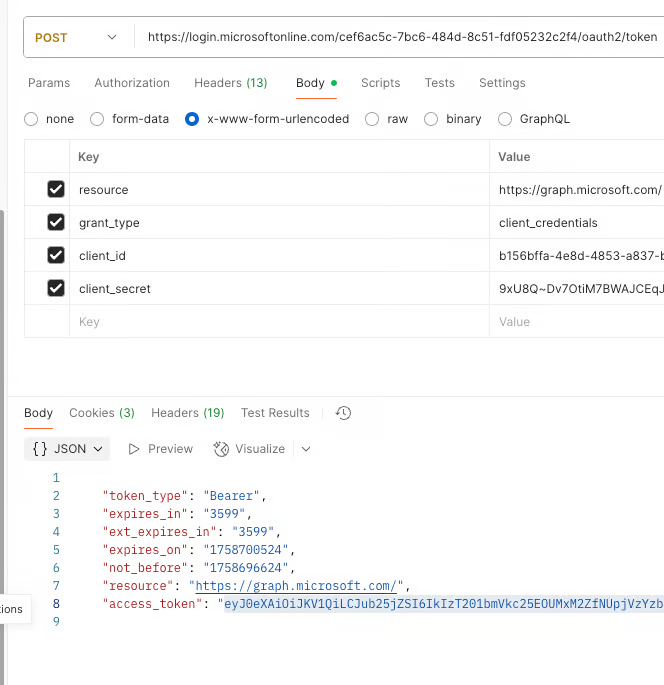Screen dimensions: 664x685
Task: Switch to the Authorization tab
Action: coord(132,83)
